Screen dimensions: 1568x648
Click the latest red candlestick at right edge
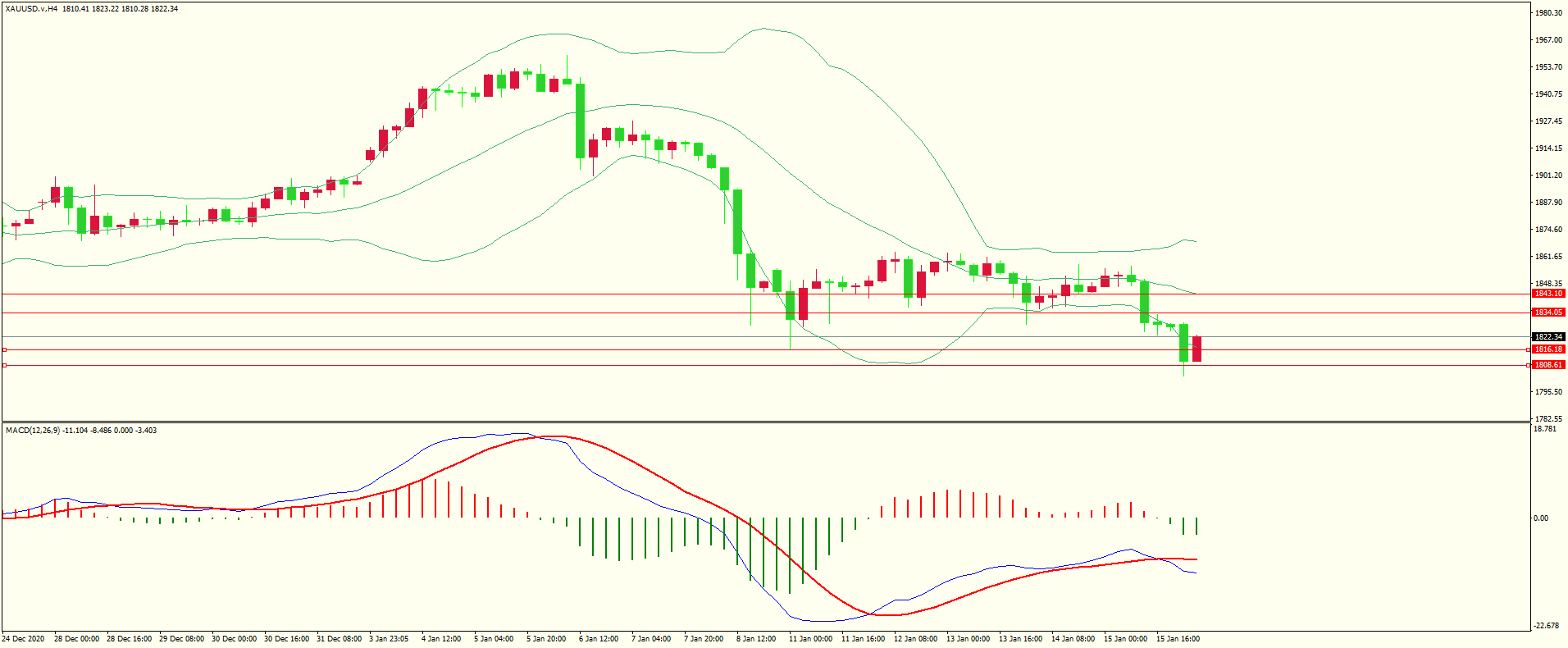[x=1197, y=349]
